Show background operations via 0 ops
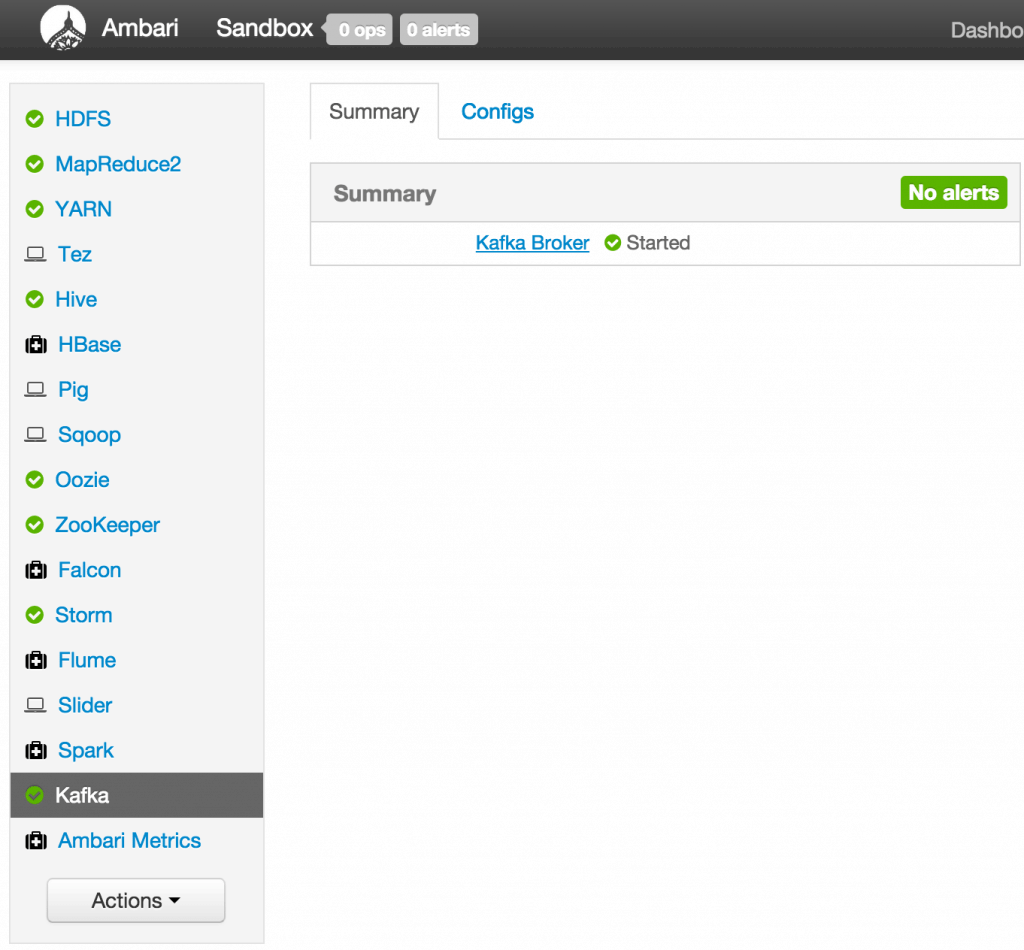This screenshot has height=950, width=1024. (x=360, y=30)
